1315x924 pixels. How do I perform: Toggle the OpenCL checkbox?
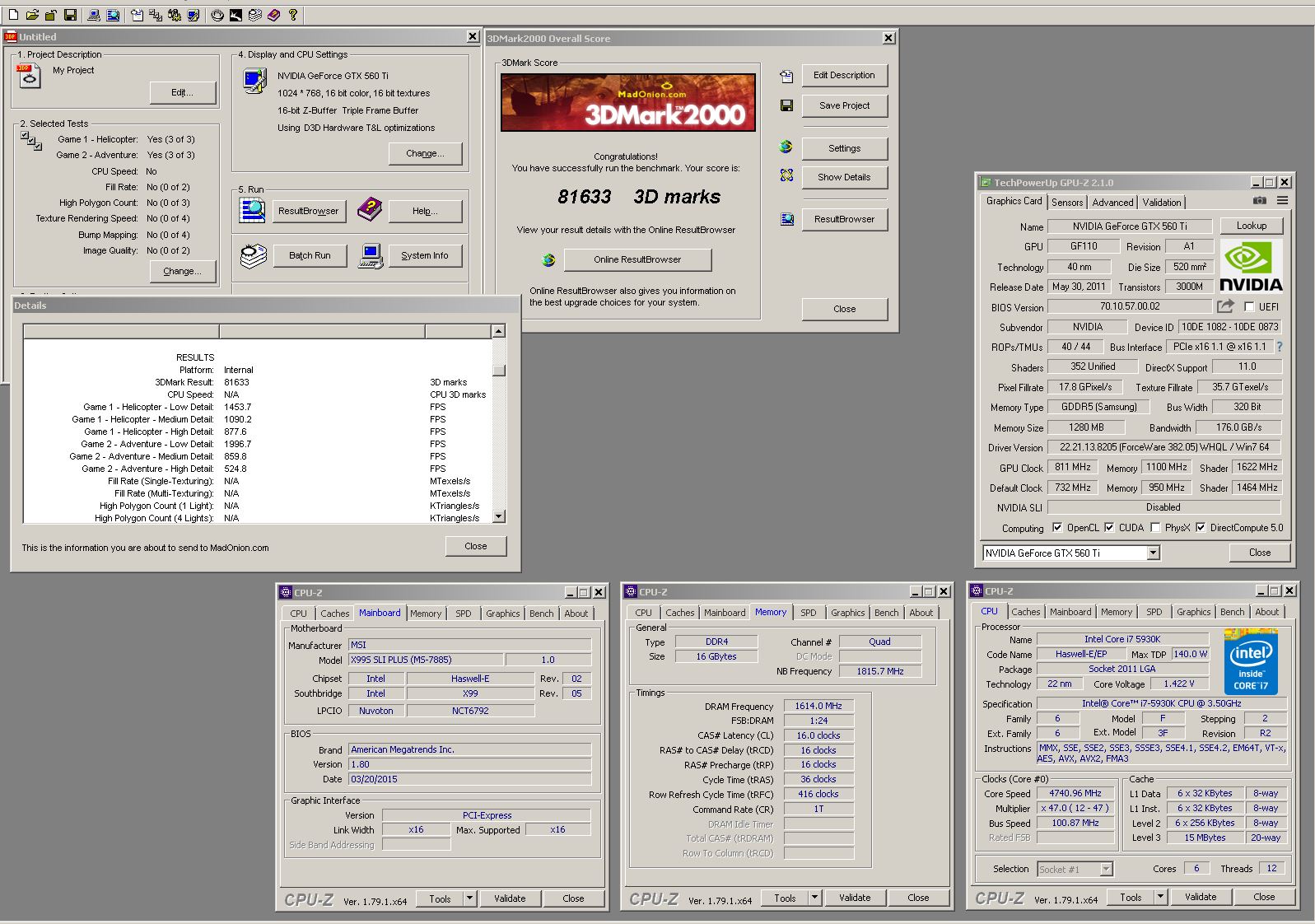(1057, 528)
